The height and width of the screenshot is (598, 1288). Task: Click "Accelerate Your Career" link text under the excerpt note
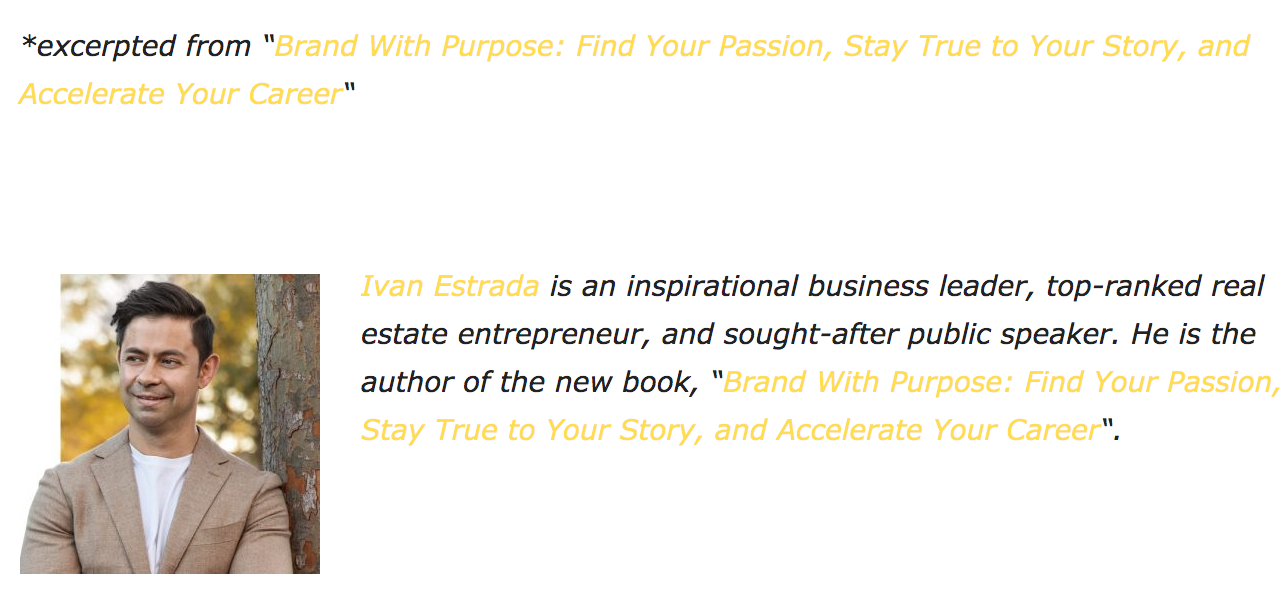point(180,94)
